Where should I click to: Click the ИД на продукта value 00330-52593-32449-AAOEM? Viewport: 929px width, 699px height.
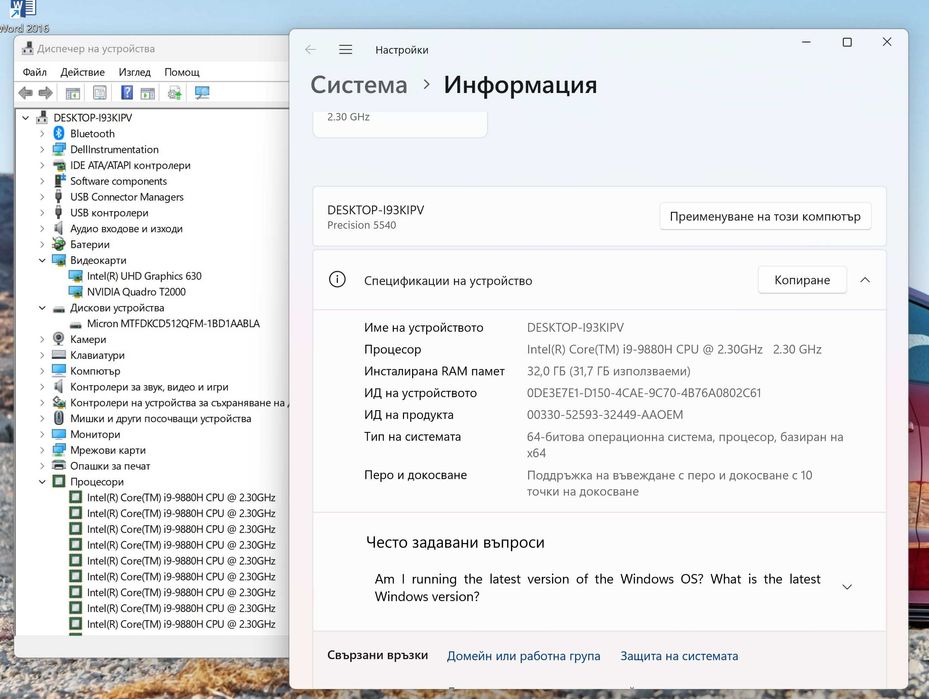coord(605,415)
